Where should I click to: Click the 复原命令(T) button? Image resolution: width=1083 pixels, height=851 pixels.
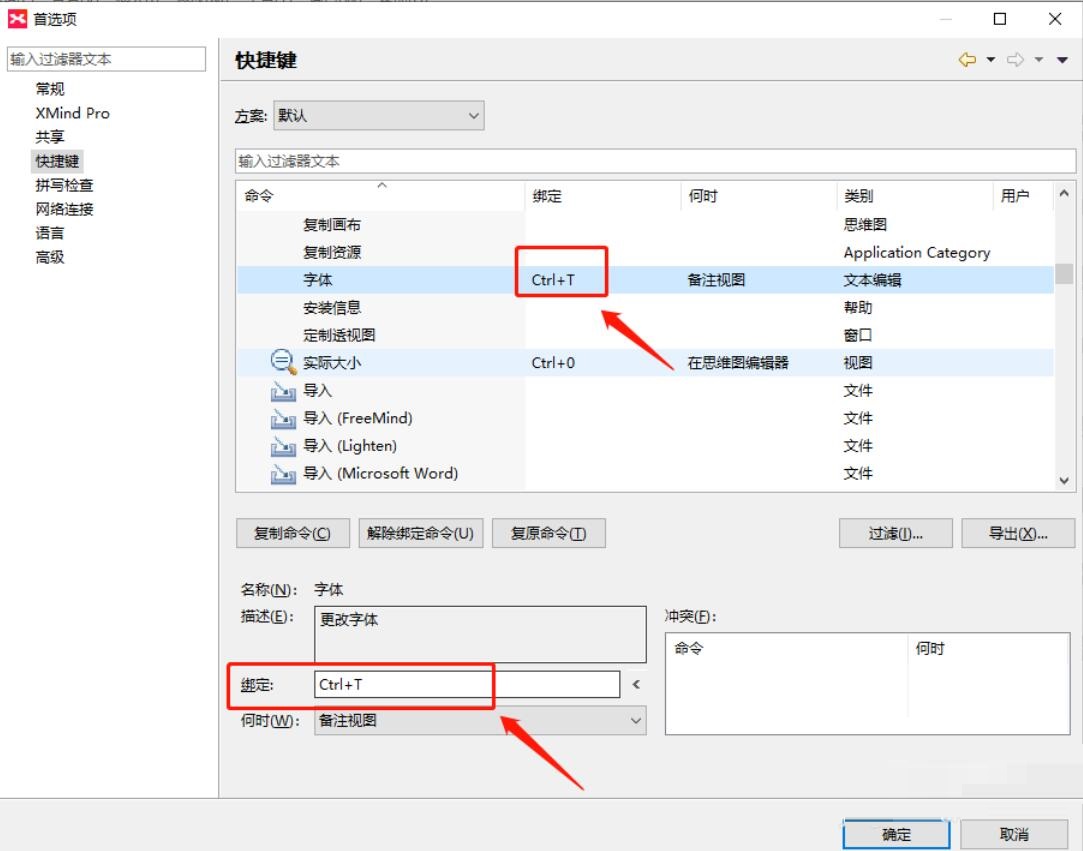pyautogui.click(x=548, y=533)
